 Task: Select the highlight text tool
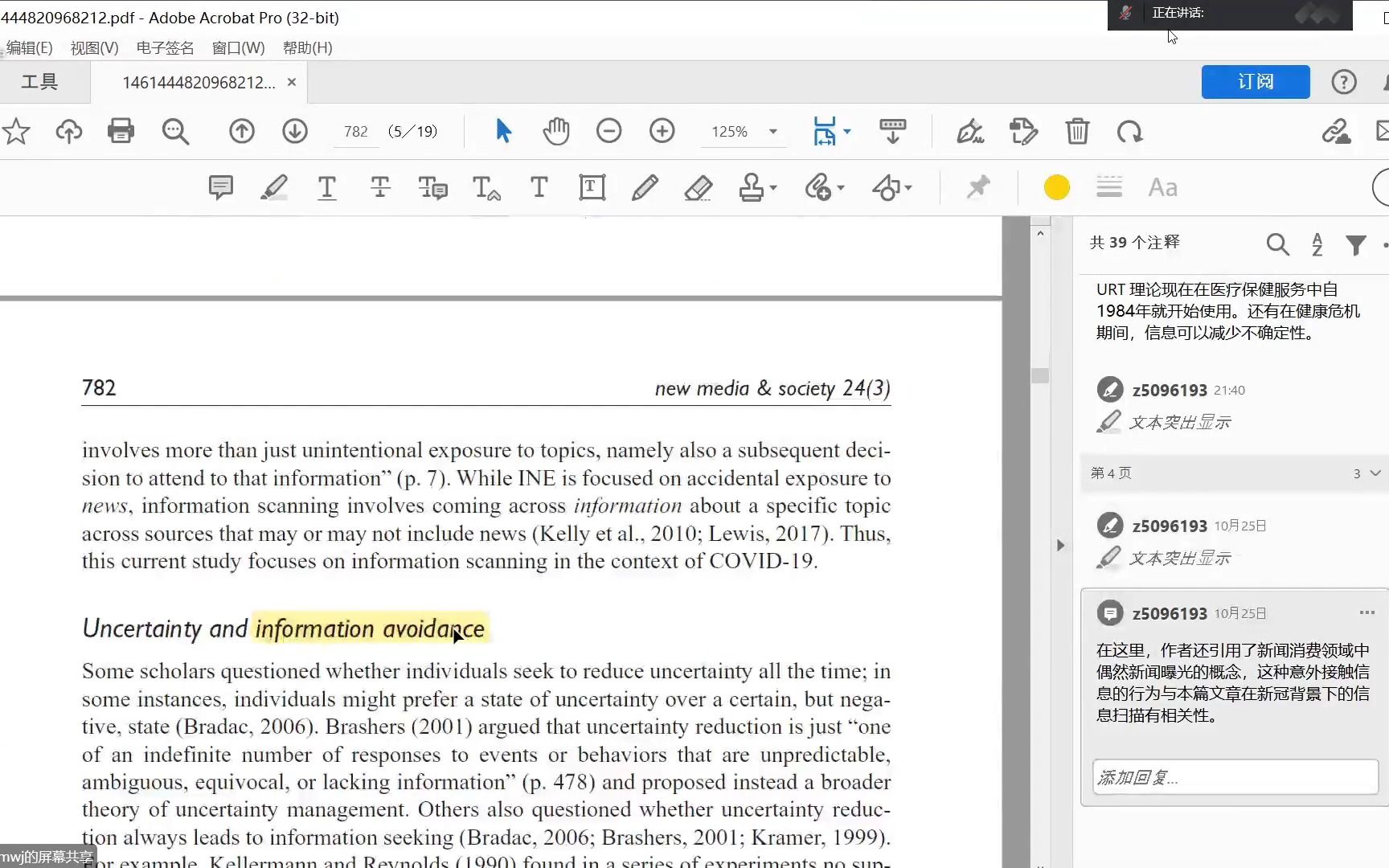(274, 187)
